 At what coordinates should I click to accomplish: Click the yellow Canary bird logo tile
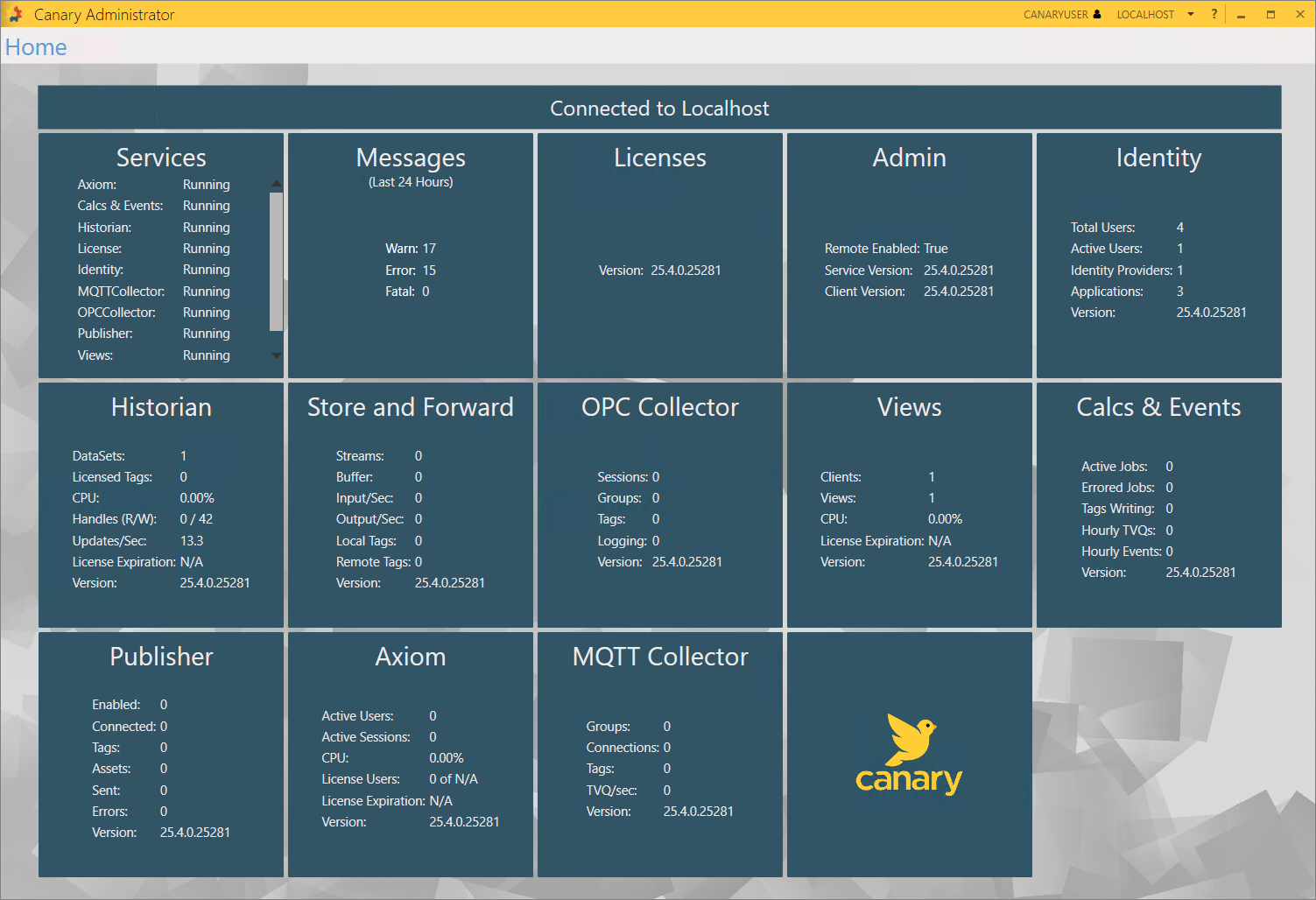(x=909, y=755)
